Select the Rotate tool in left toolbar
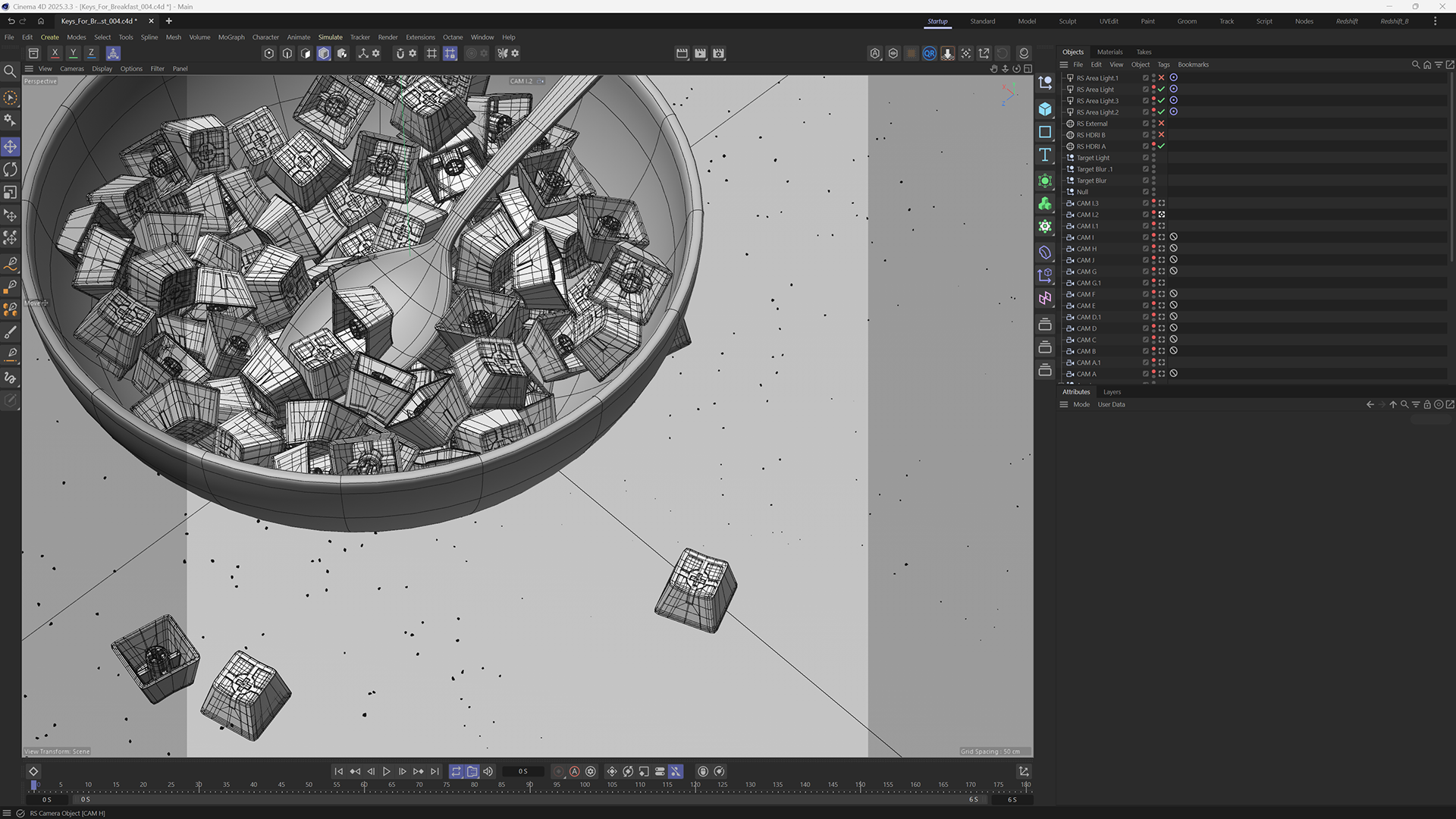Image resolution: width=1456 pixels, height=819 pixels. pos(11,170)
